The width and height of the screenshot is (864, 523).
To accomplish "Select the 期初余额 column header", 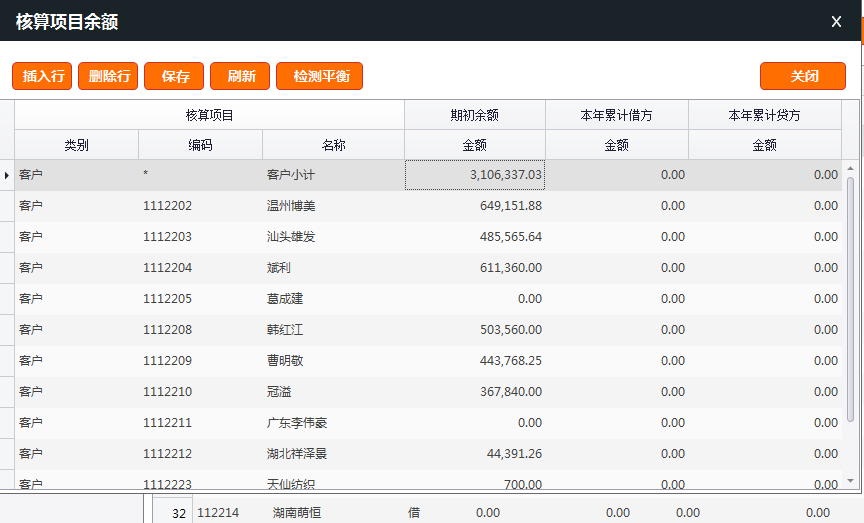I will 474,115.
